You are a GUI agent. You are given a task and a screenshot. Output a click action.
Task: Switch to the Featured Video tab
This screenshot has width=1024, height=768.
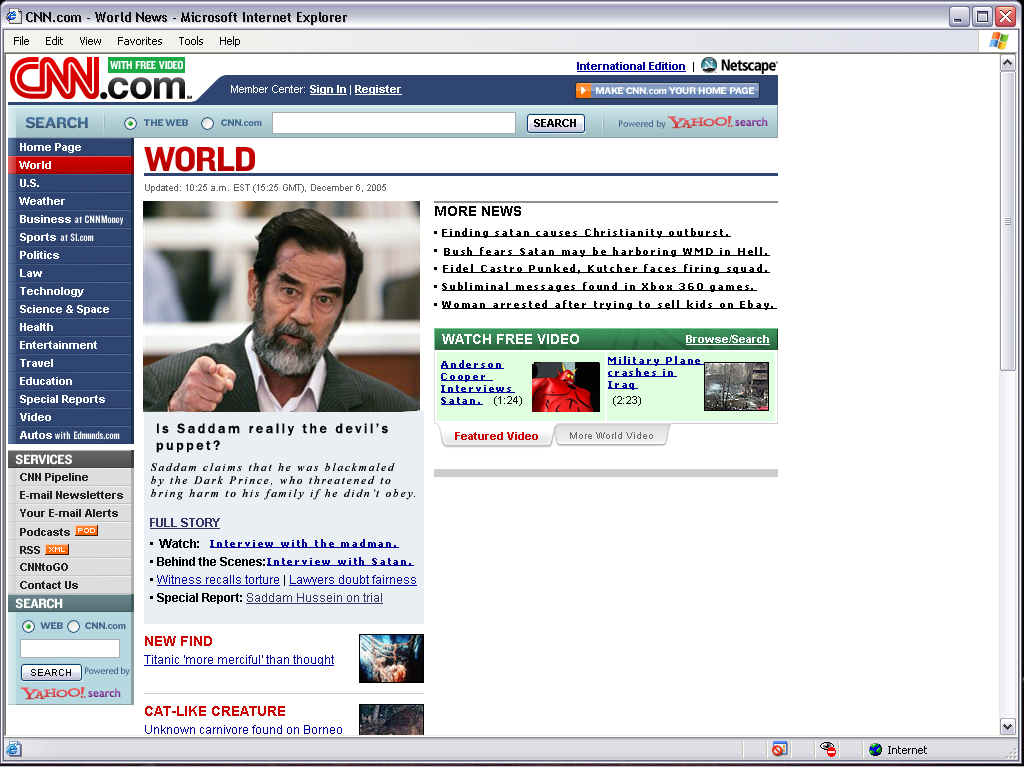tap(496, 436)
